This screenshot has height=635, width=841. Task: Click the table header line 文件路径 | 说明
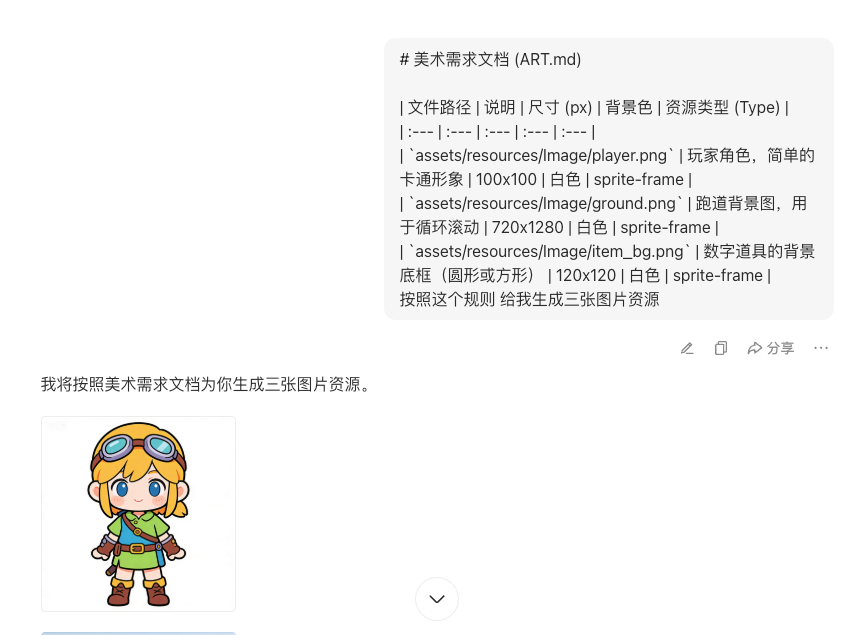(x=594, y=107)
